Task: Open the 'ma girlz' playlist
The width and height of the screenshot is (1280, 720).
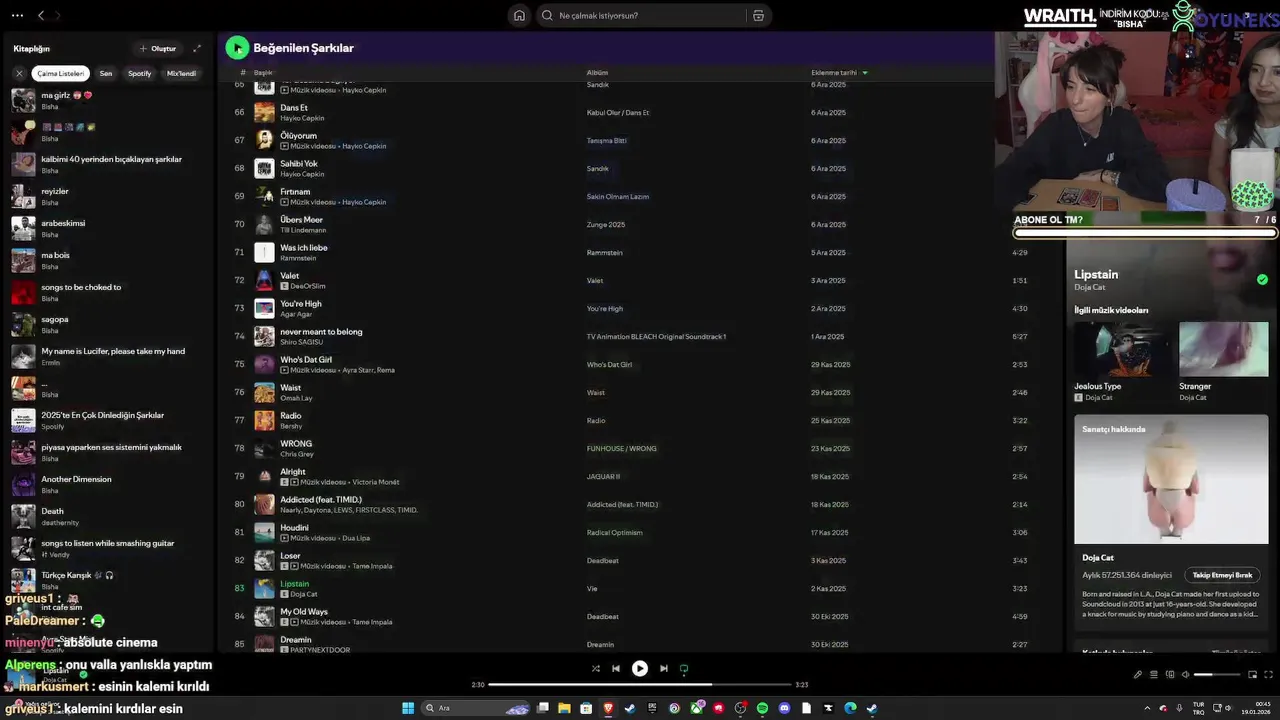Action: point(108,100)
